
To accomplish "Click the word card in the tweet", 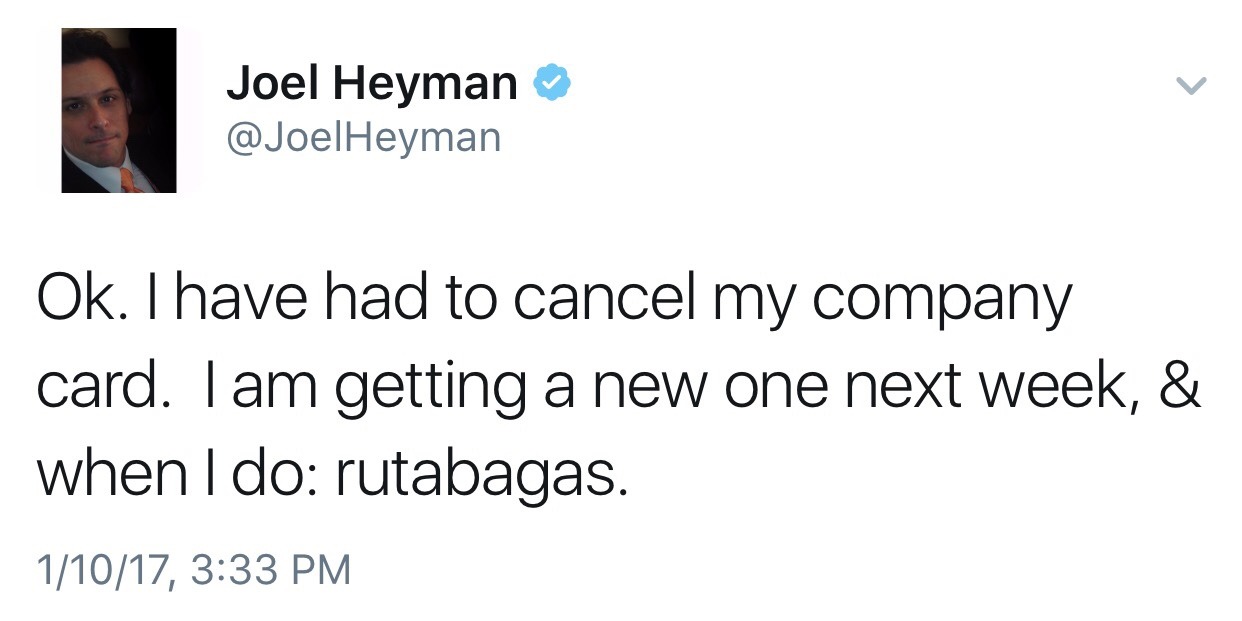I will coord(96,386).
